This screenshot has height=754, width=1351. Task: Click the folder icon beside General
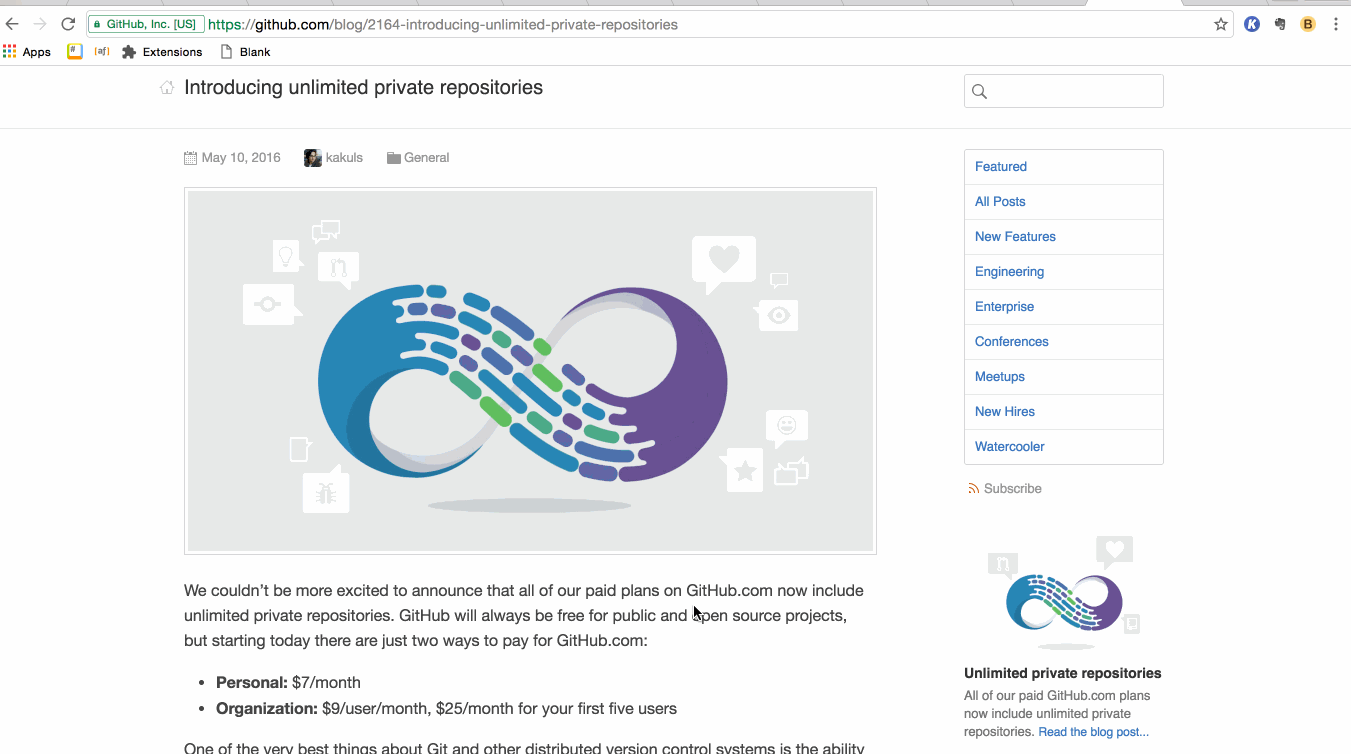(394, 158)
